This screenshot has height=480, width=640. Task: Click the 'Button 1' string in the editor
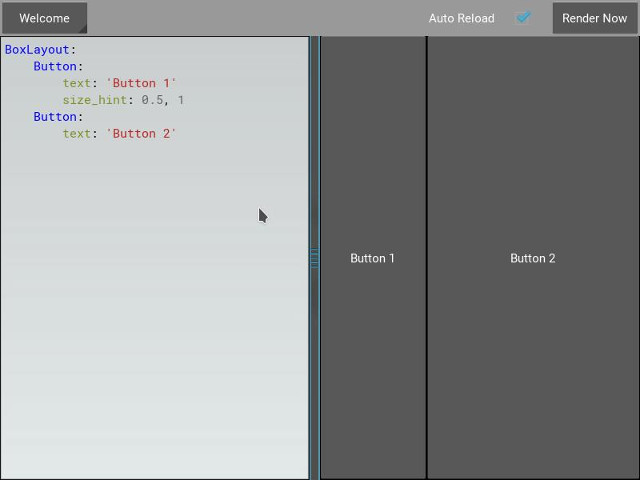tap(141, 83)
